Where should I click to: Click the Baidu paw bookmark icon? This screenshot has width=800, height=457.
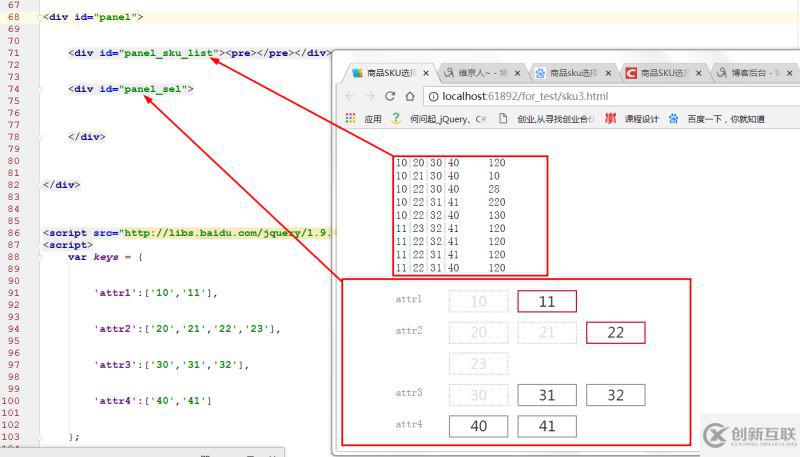pyautogui.click(x=673, y=118)
